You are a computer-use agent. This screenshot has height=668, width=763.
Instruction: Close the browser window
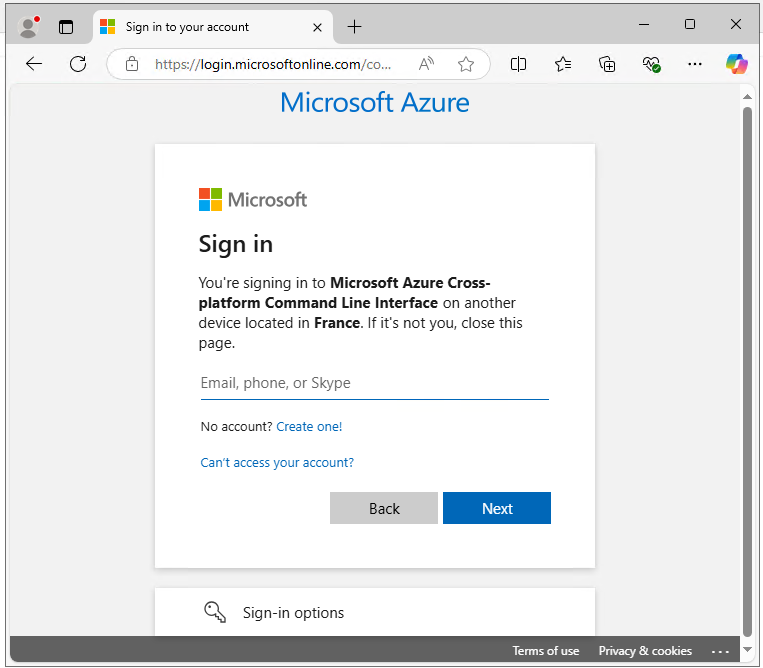tap(736, 24)
